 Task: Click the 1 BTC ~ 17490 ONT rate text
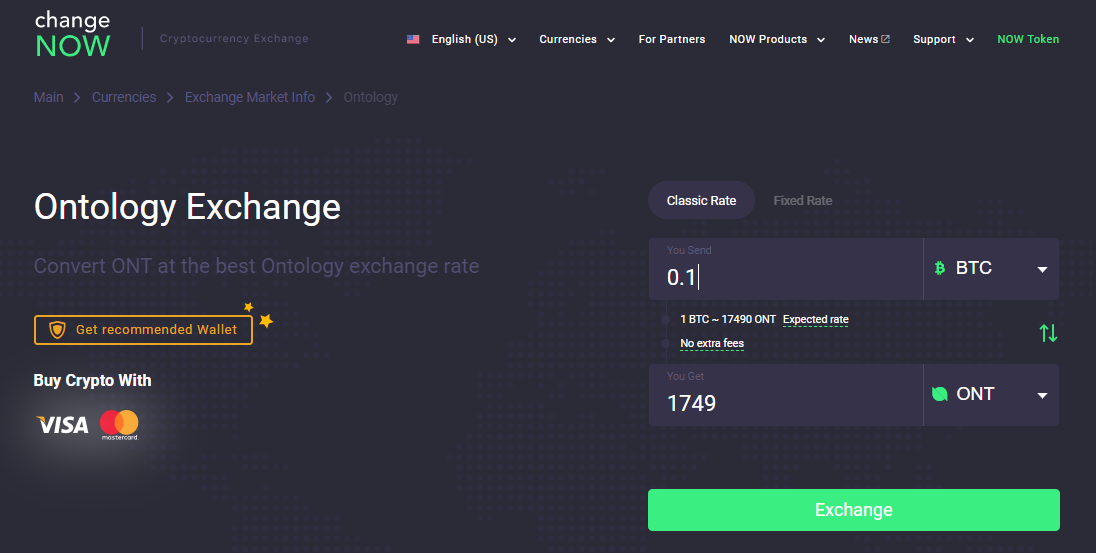[728, 319]
